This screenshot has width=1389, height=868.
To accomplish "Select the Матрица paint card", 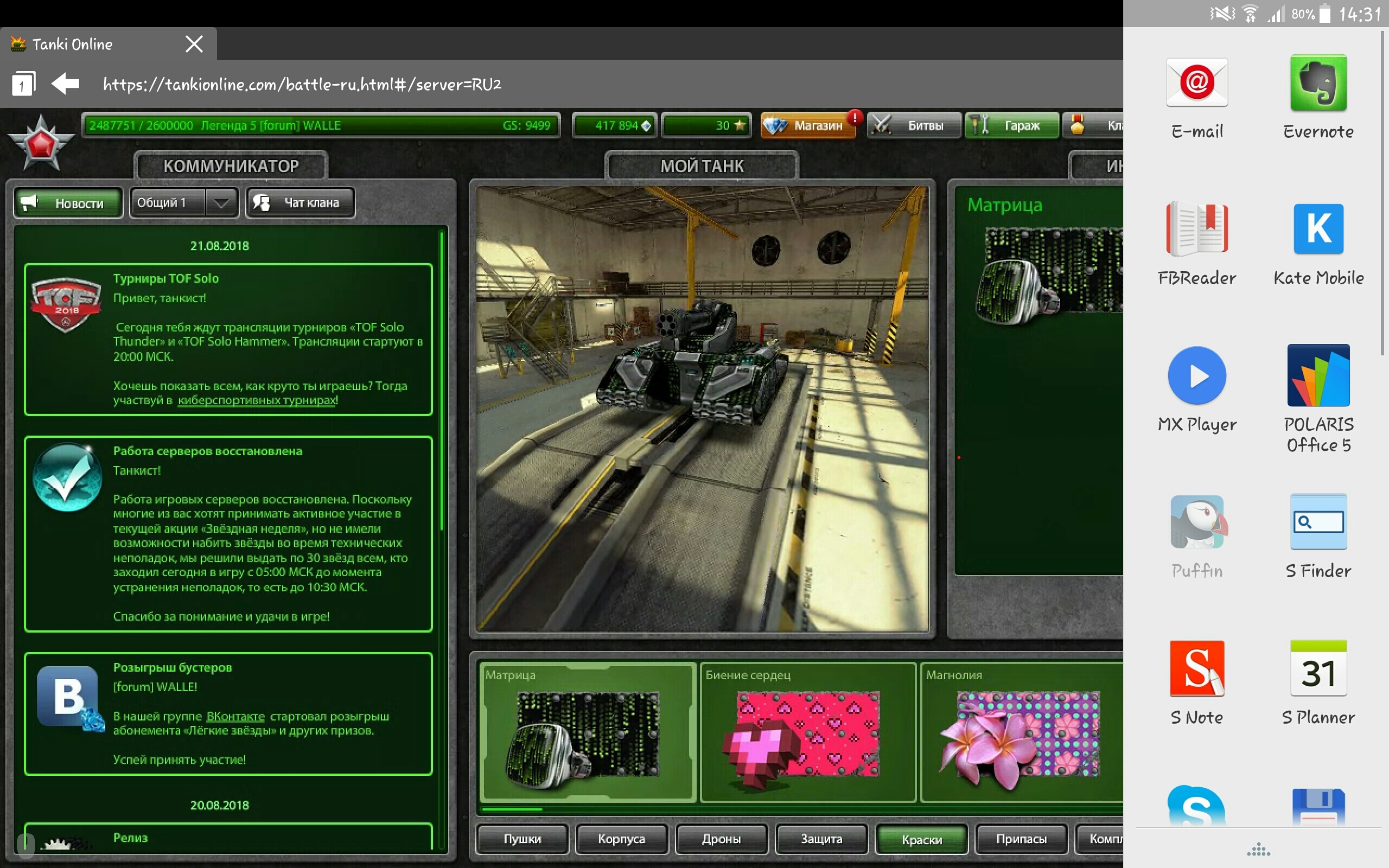I will pos(587,732).
